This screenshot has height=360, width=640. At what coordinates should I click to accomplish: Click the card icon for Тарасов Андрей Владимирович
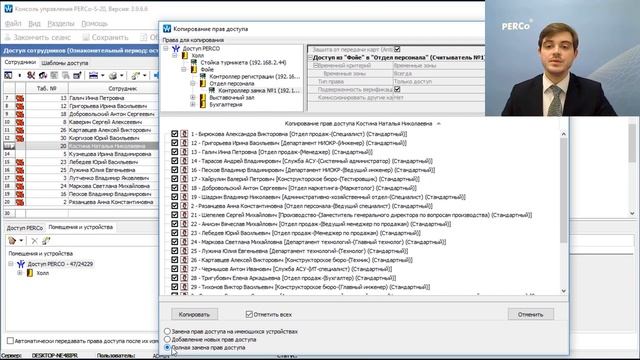coord(184,161)
